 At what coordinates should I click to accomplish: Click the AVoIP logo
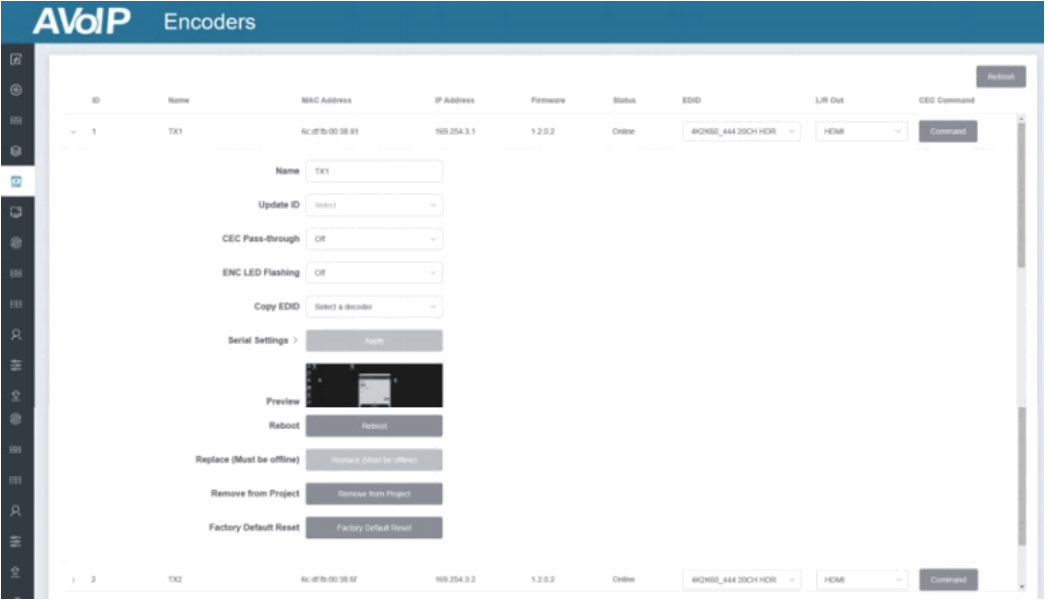coord(82,21)
